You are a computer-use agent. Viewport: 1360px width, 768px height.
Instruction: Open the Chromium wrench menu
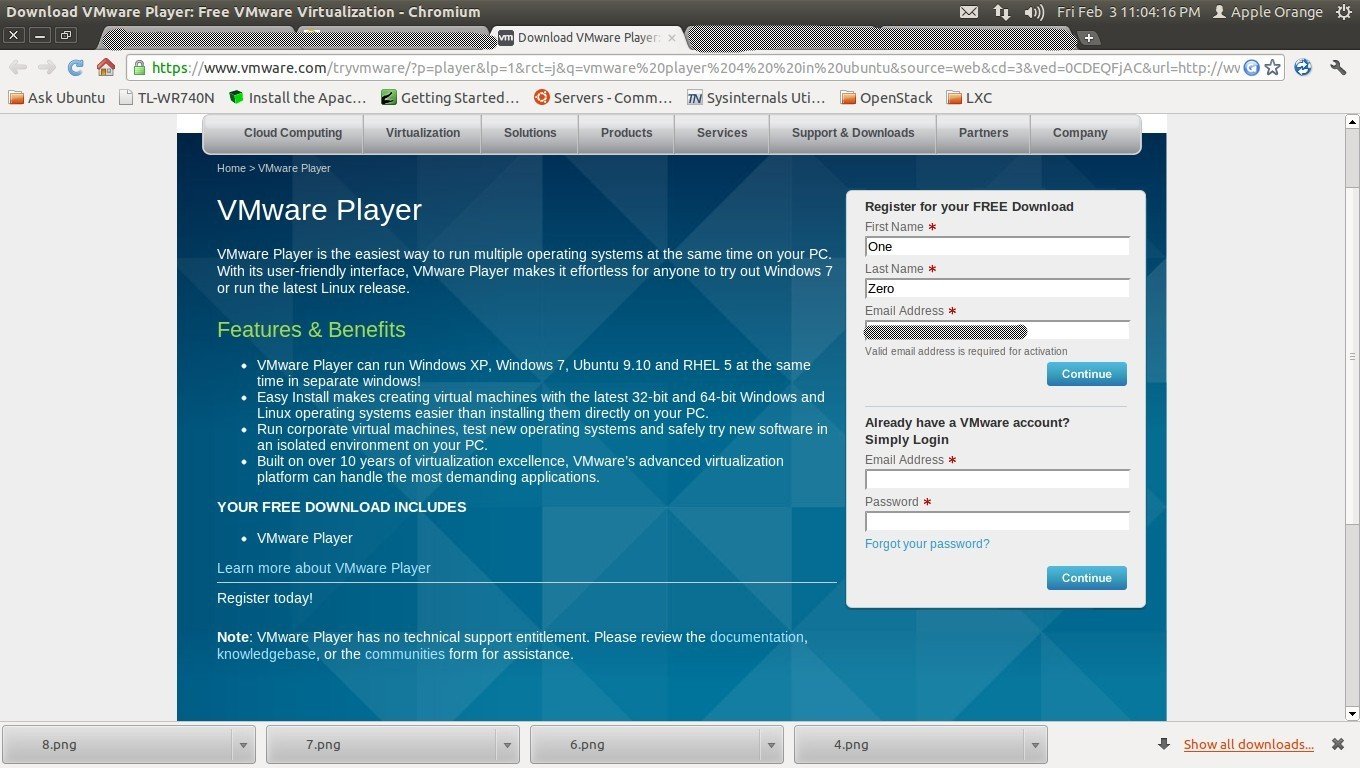tap(1338, 68)
